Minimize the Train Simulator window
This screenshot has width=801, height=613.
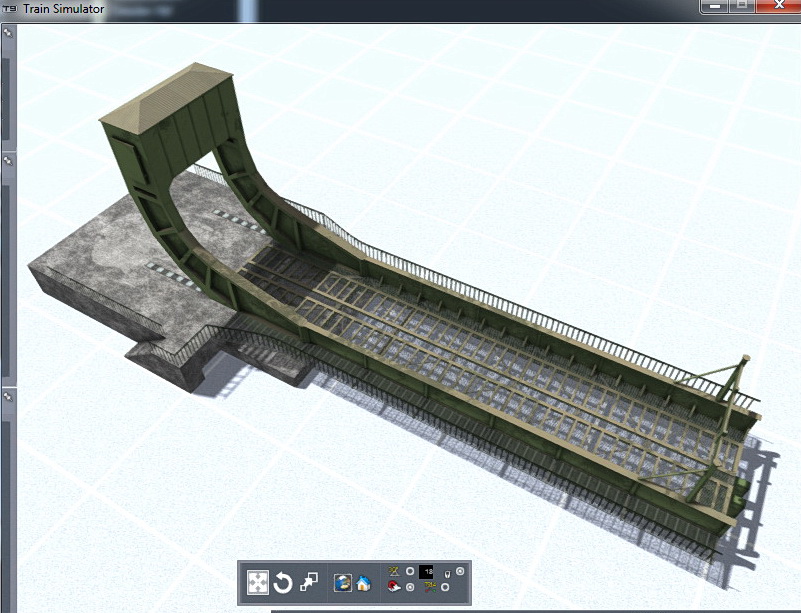(715, 6)
